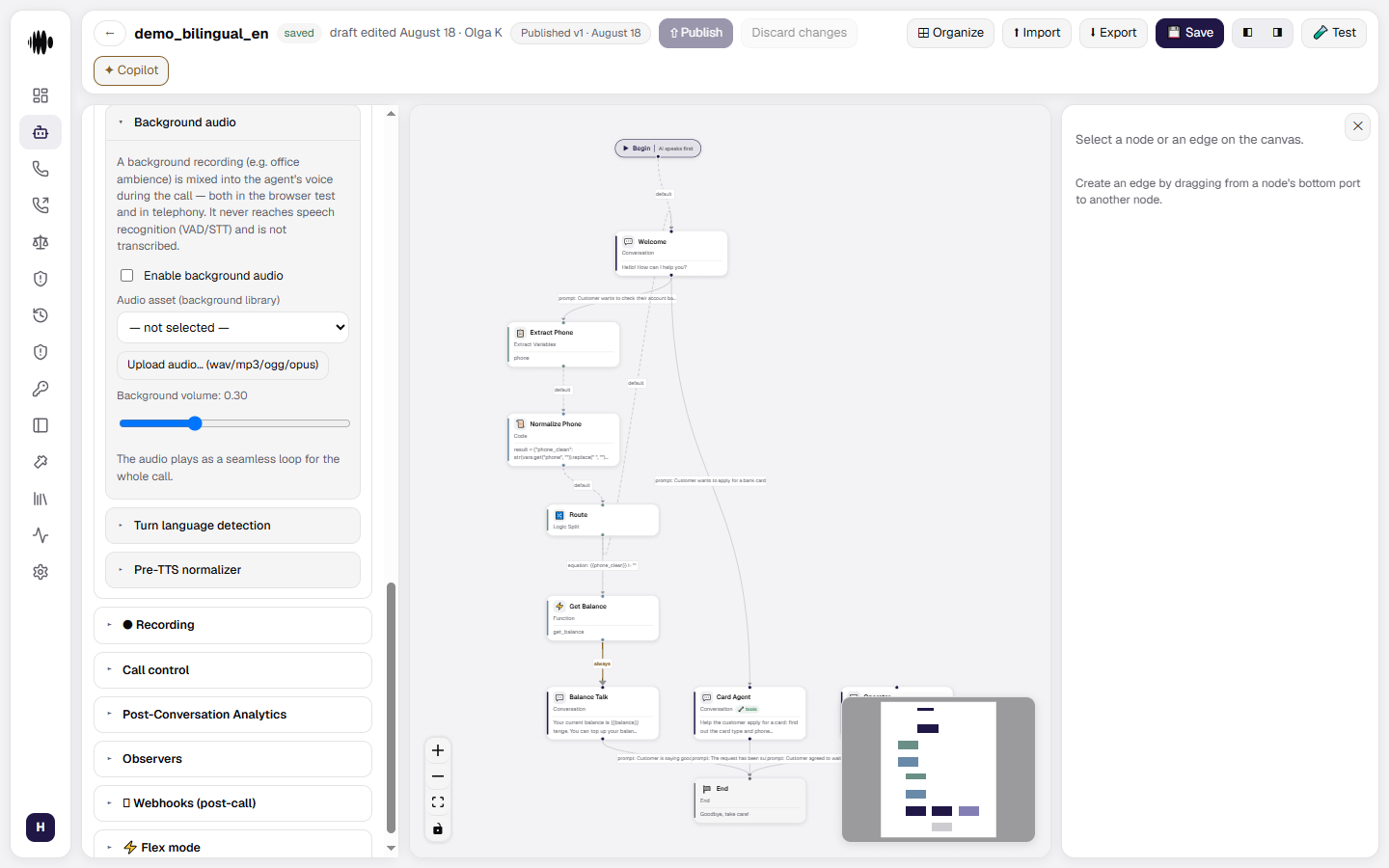Viewport: 1389px width, 868px height.
Task: Expand the Turn language detection section
Action: [232, 526]
